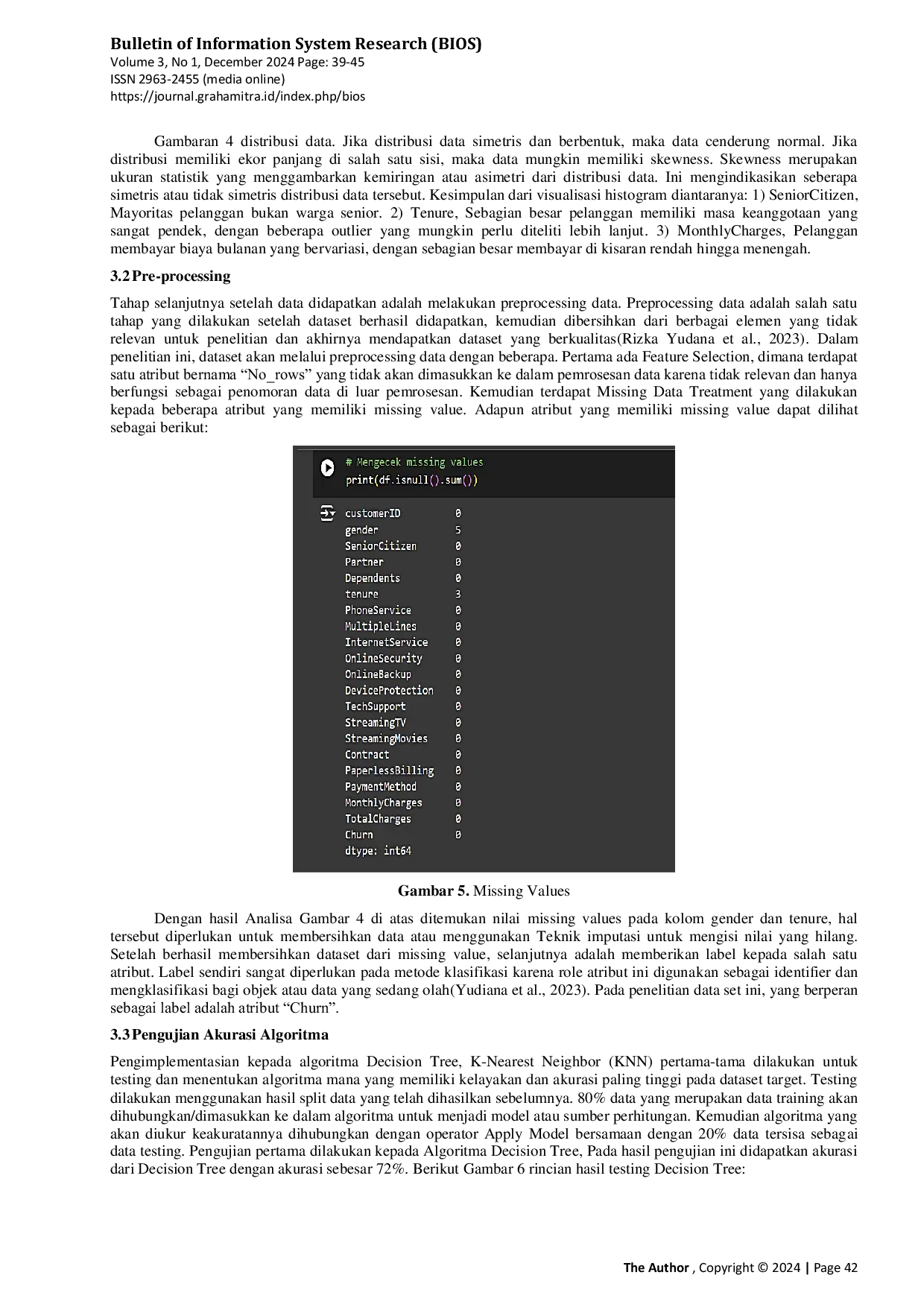Select the SeniorCitizen output label
The width and height of the screenshot is (924, 1307).
(x=380, y=546)
